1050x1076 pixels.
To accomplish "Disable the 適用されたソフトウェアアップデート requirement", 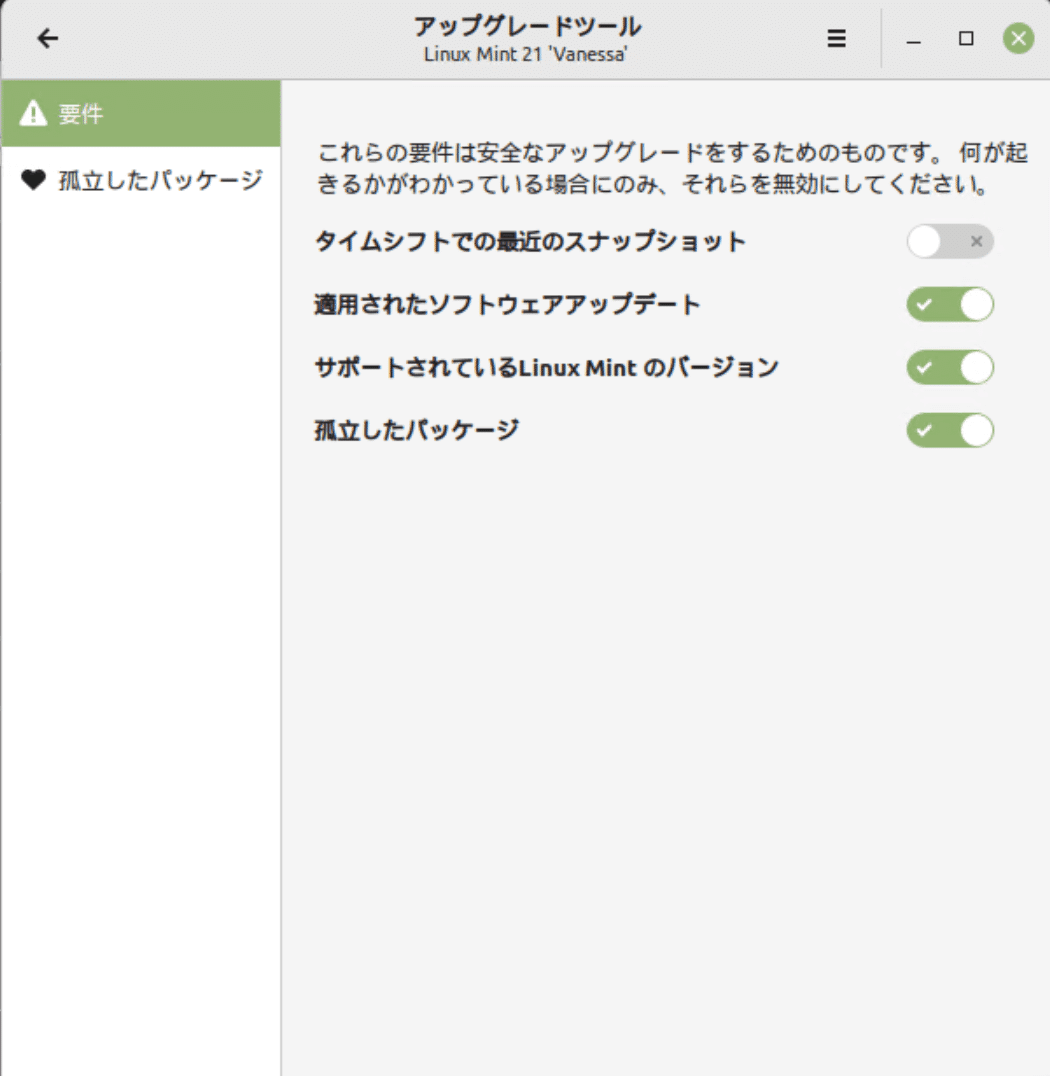I will point(949,304).
